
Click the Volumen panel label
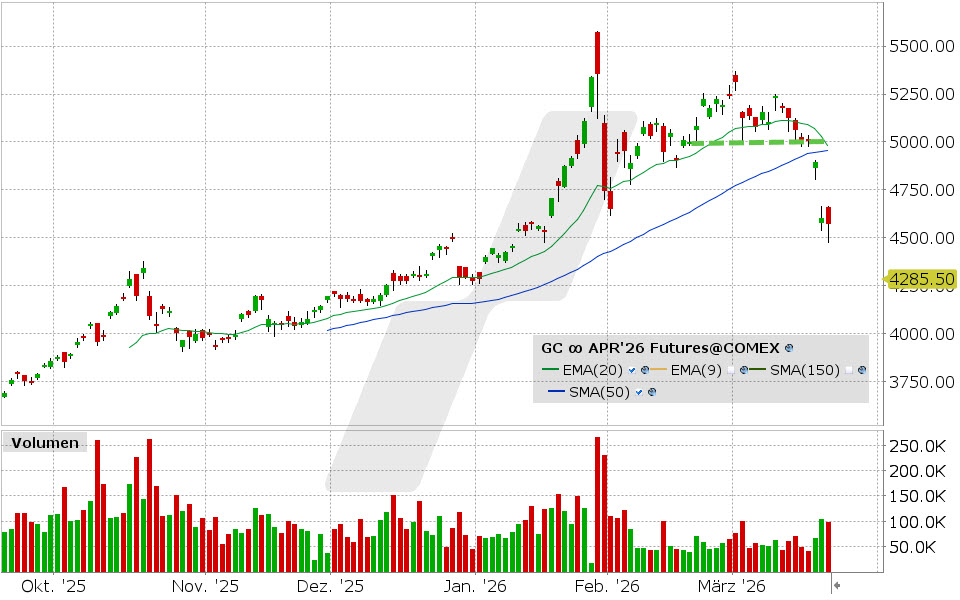click(45, 442)
